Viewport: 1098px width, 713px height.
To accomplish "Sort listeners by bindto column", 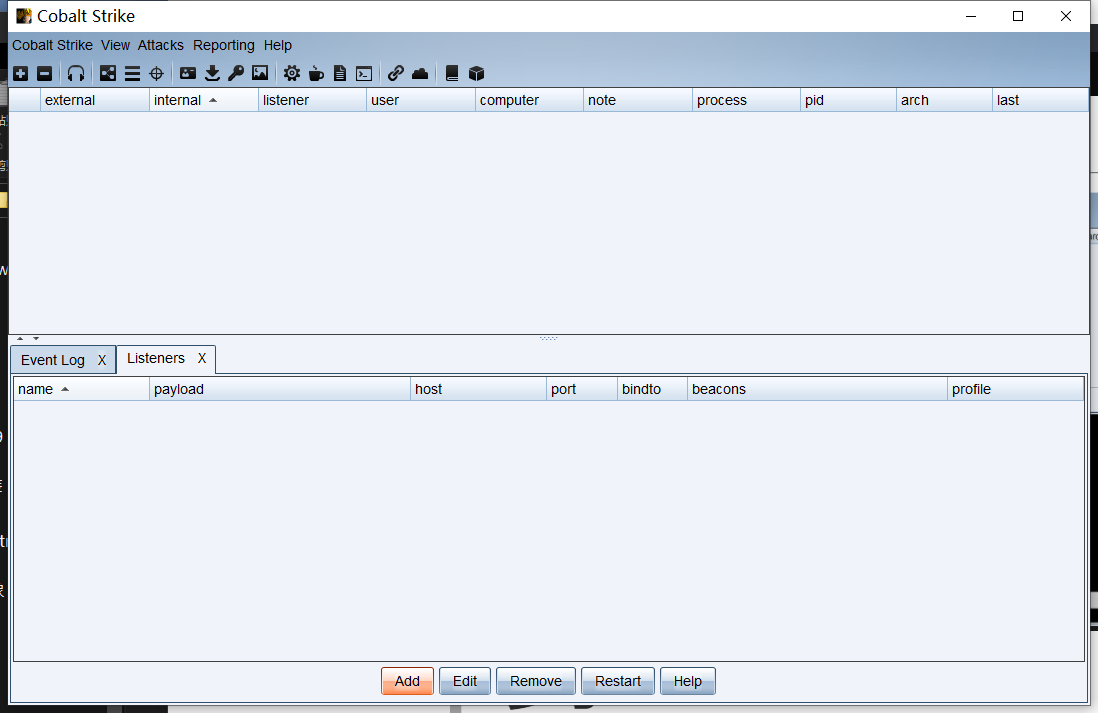I will (x=653, y=389).
